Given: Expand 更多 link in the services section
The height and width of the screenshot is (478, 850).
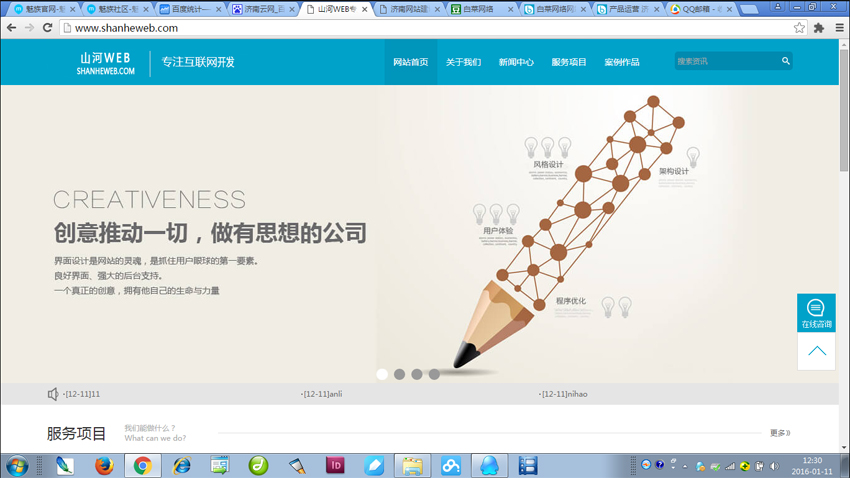Looking at the screenshot, I should click(x=780, y=433).
